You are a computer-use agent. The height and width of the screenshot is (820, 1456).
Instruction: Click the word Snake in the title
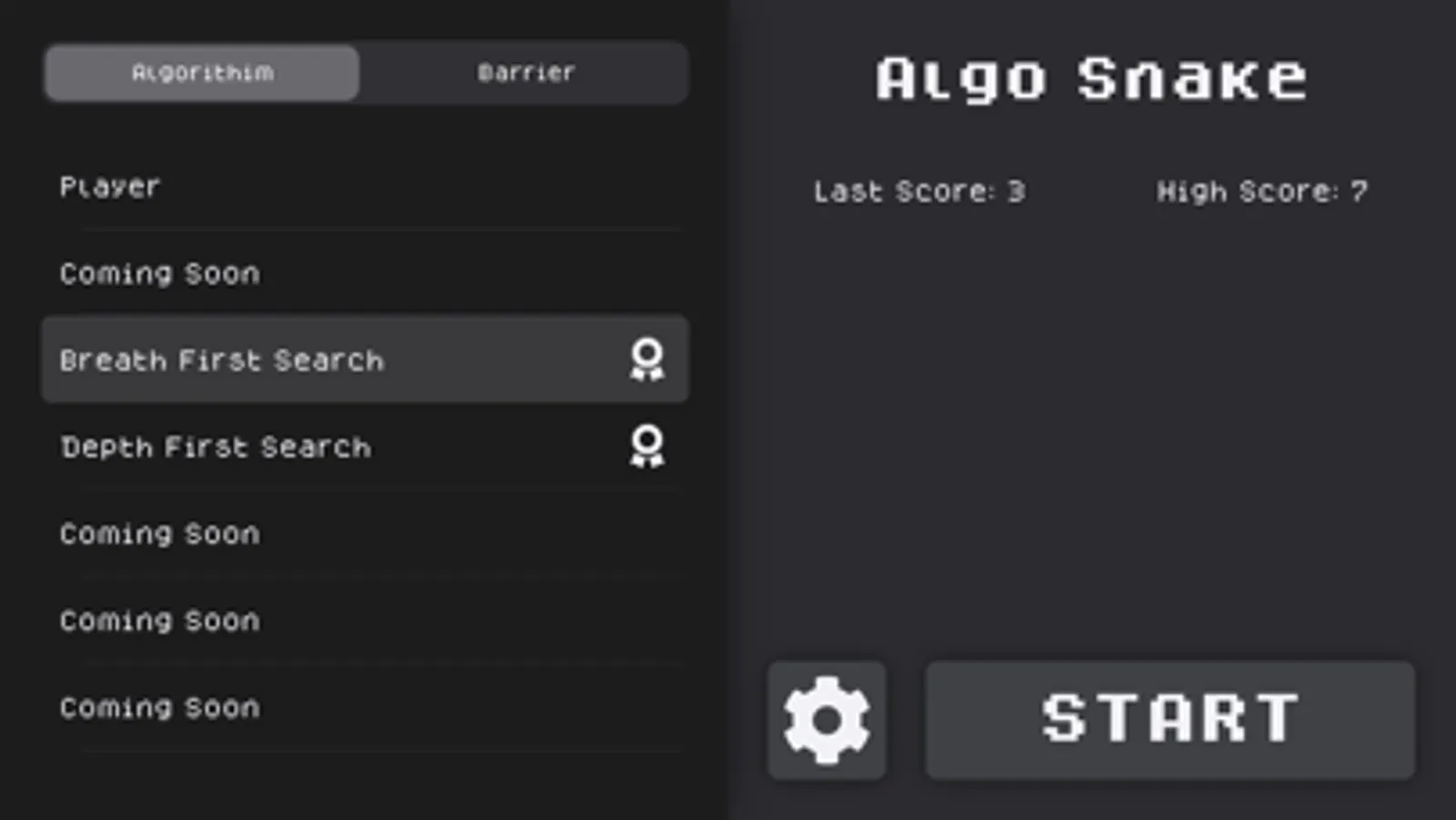point(1193,78)
